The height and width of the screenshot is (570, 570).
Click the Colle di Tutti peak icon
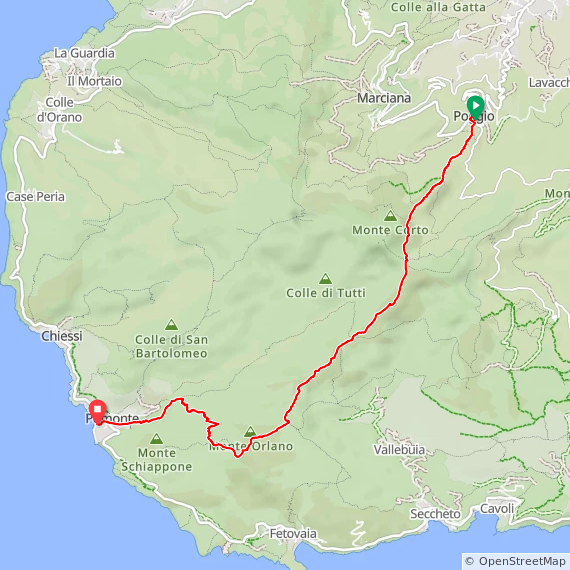point(325,279)
